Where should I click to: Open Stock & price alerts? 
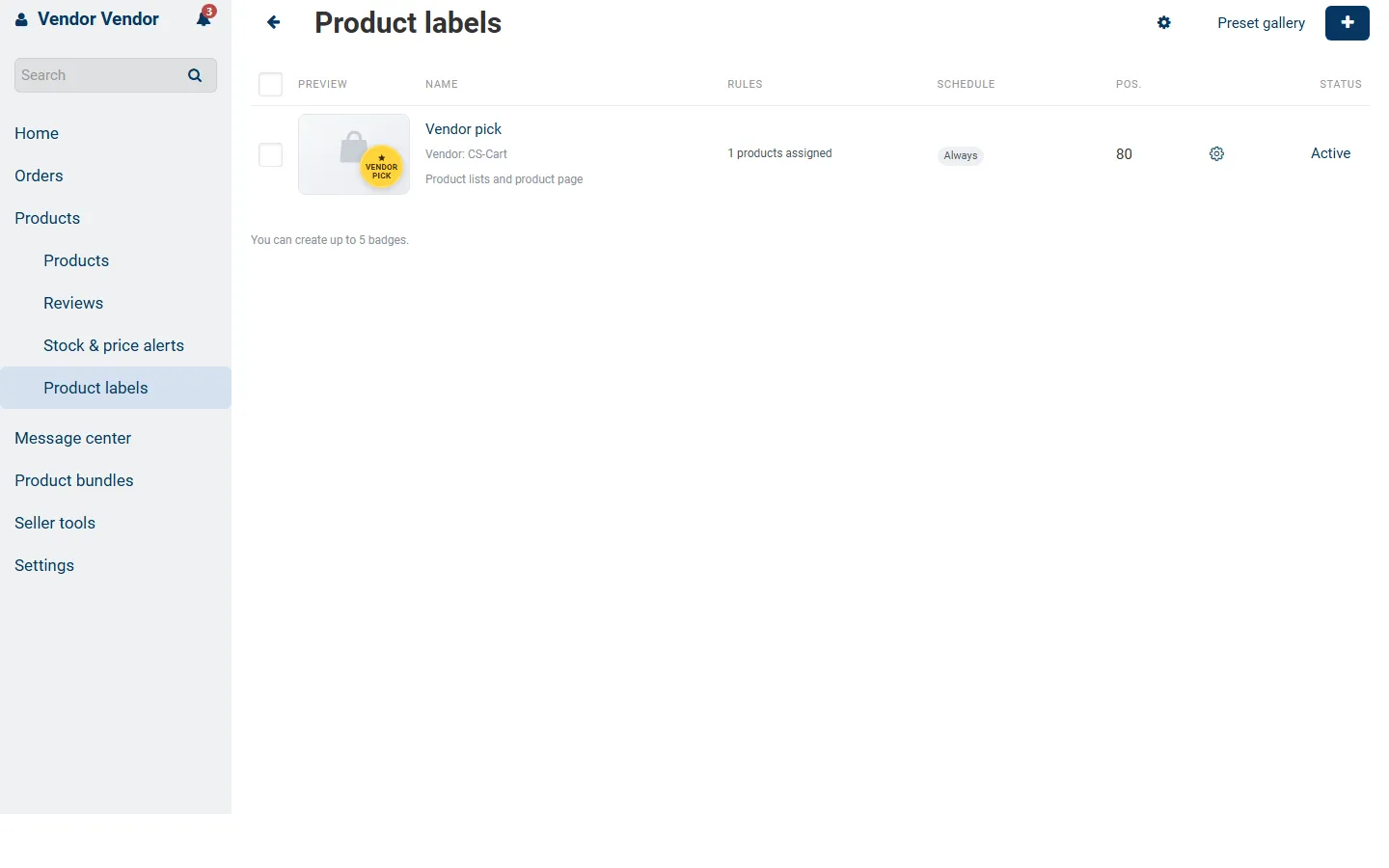coord(114,345)
